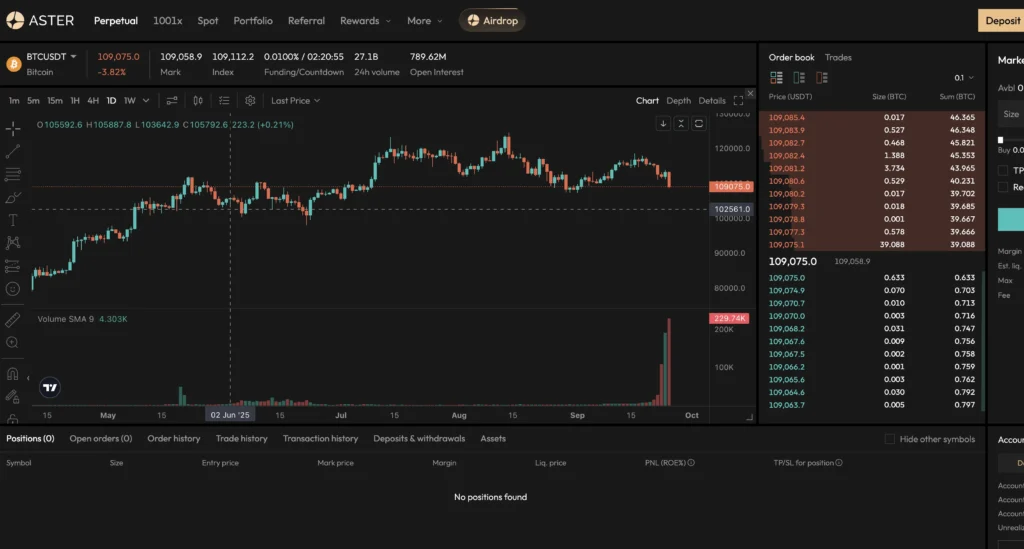Select the 1m timeframe
The width and height of the screenshot is (1024, 549).
click(14, 101)
